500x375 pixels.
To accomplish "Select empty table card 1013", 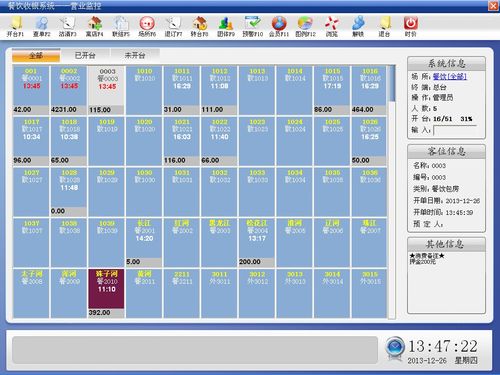I will click(x=257, y=90).
